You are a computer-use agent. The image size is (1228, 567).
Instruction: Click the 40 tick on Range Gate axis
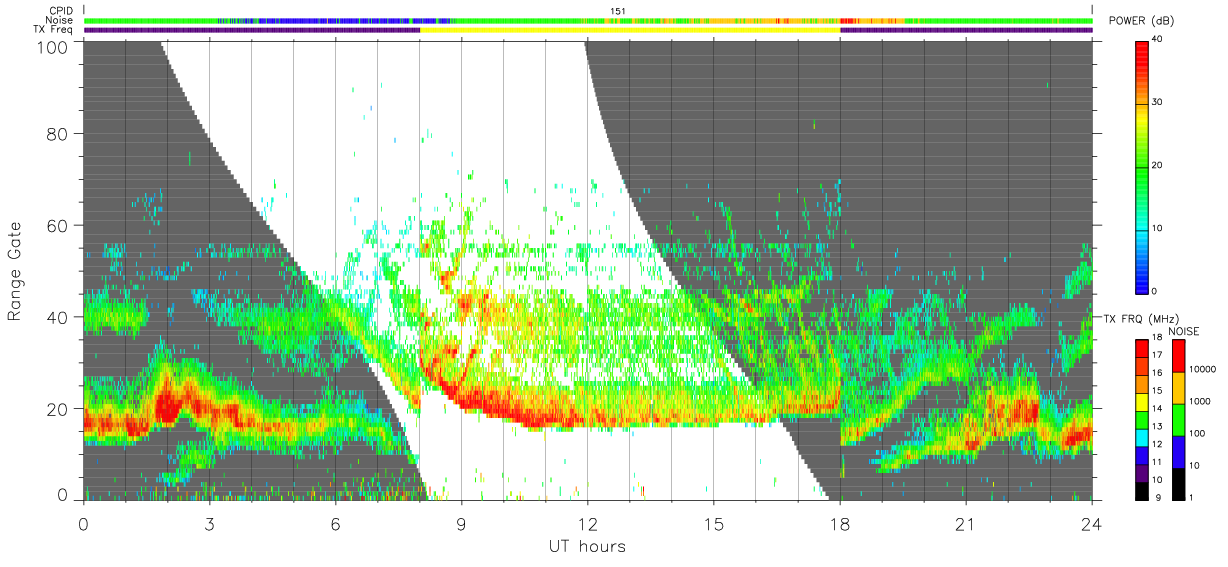coord(58,317)
